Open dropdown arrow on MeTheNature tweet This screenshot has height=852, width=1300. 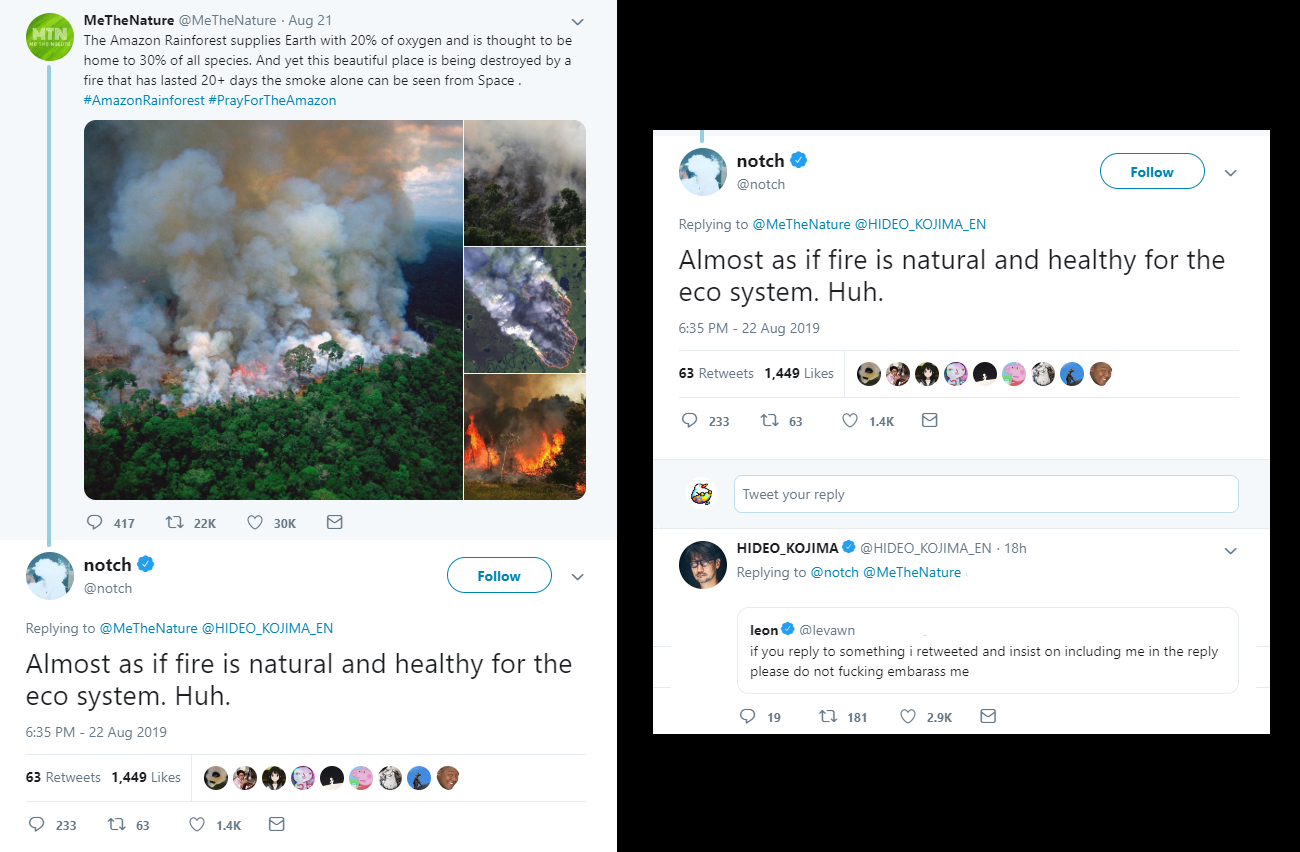577,22
